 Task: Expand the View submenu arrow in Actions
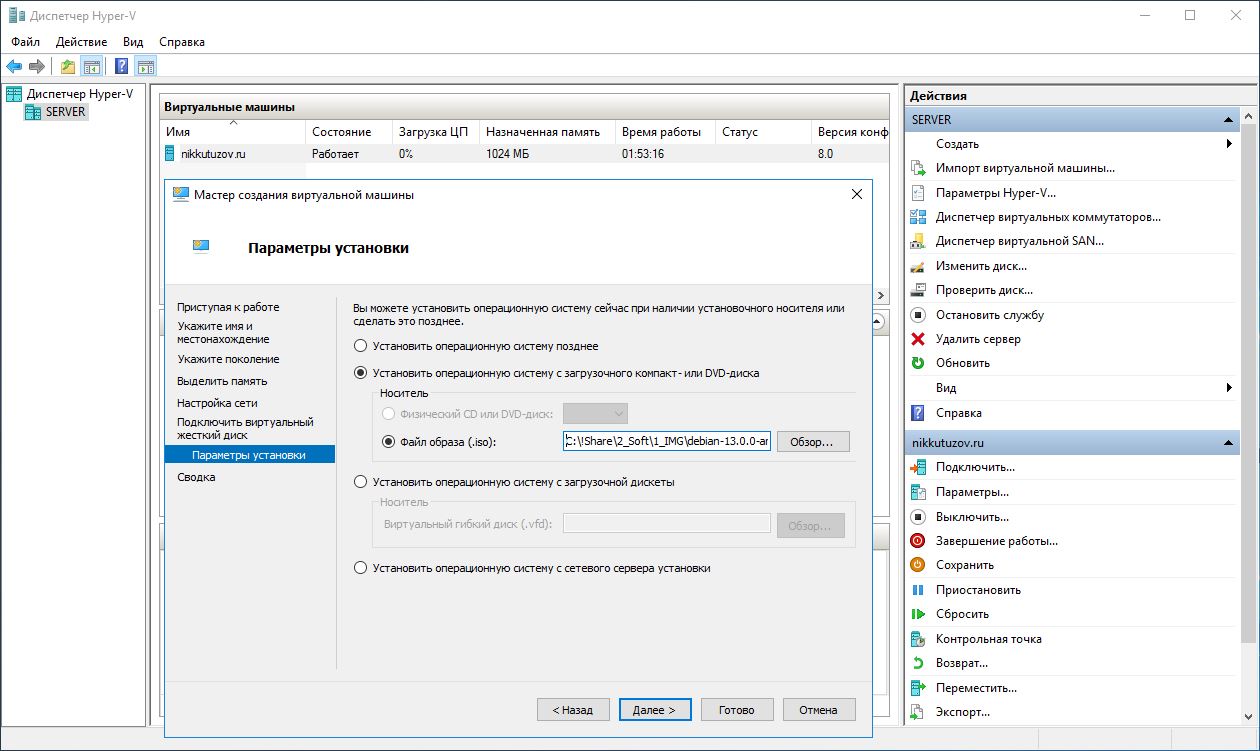1228,388
